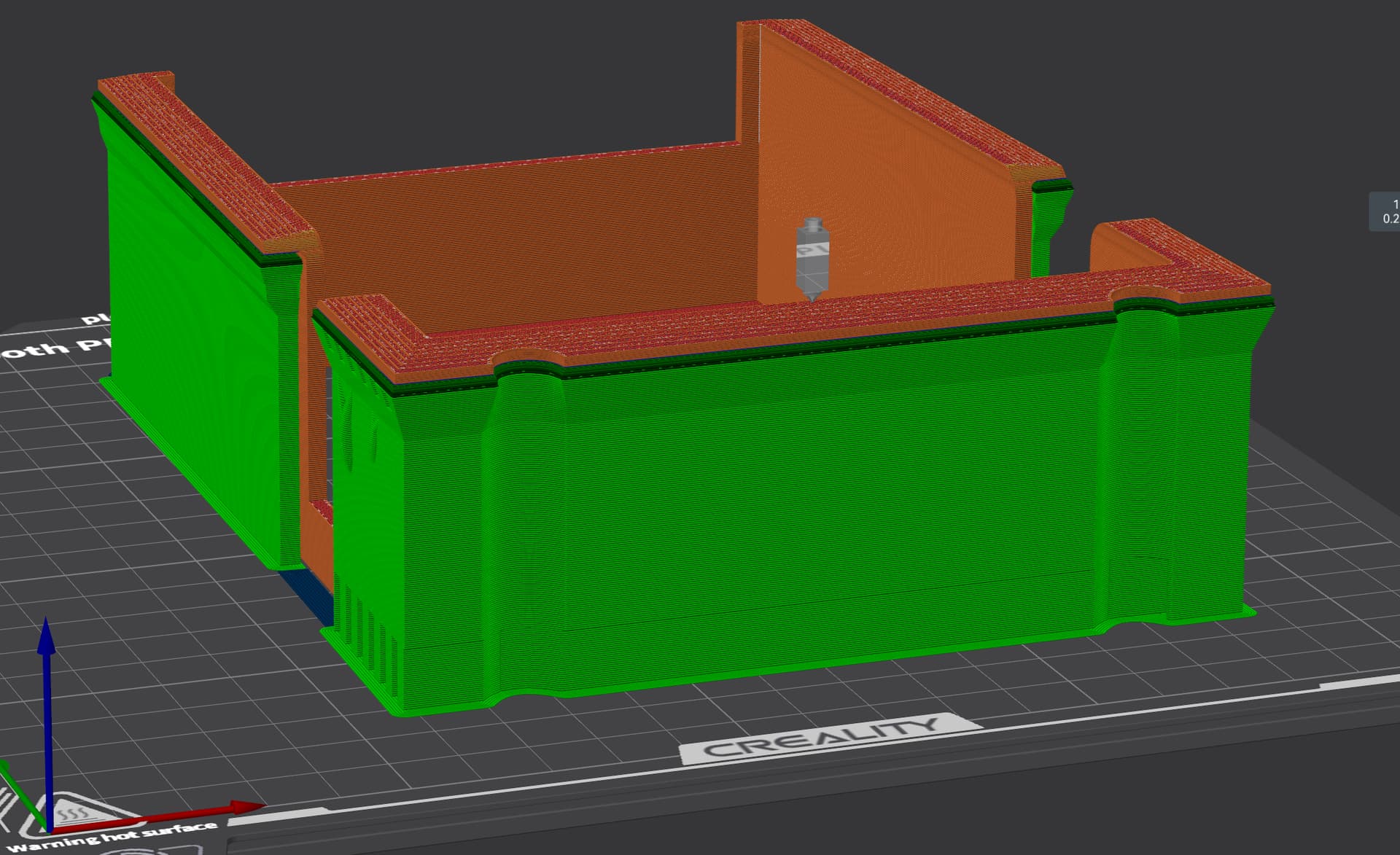
Task: Click the gray nozzle print head marker
Action: (812, 259)
